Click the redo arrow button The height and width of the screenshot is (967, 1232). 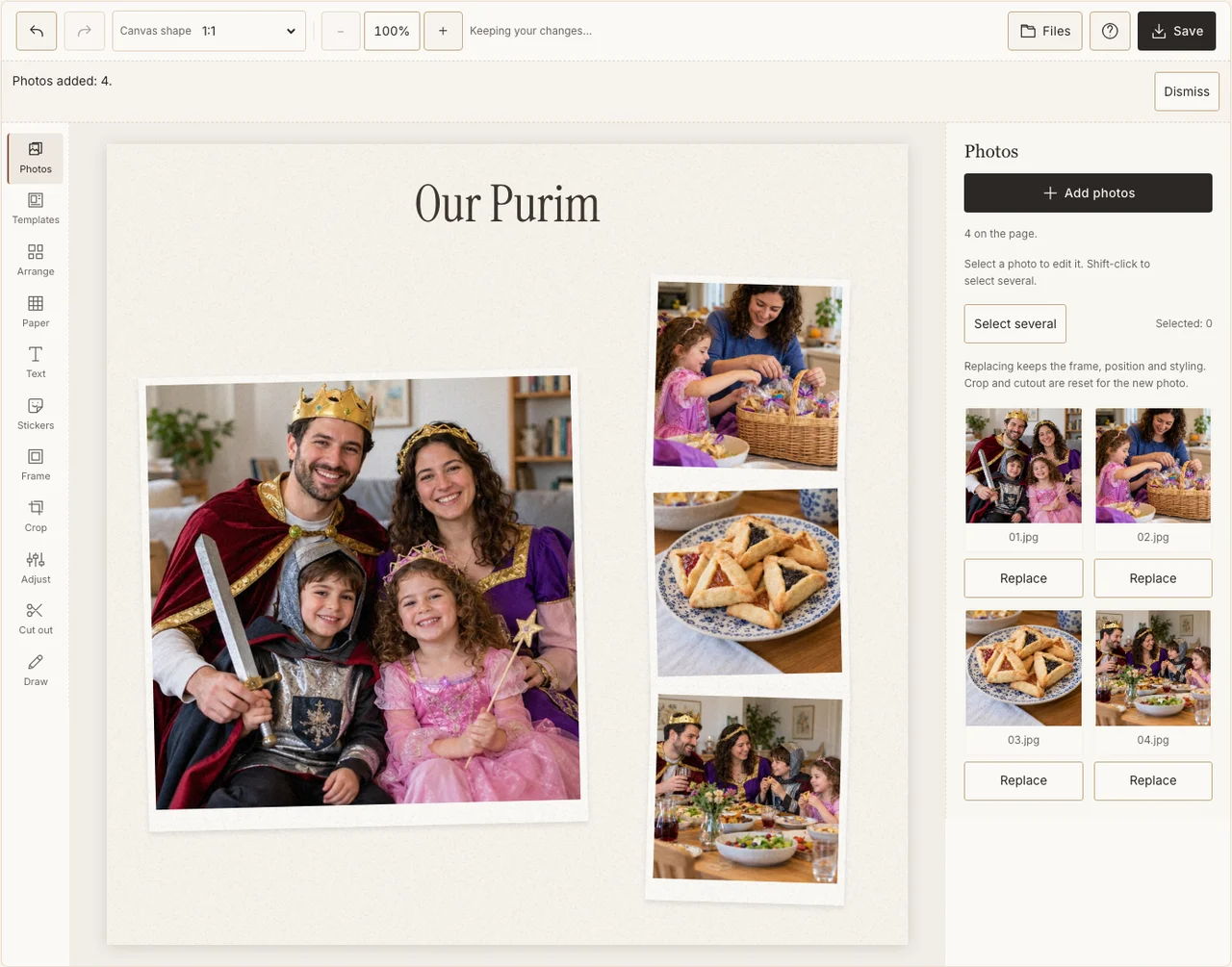pos(85,31)
